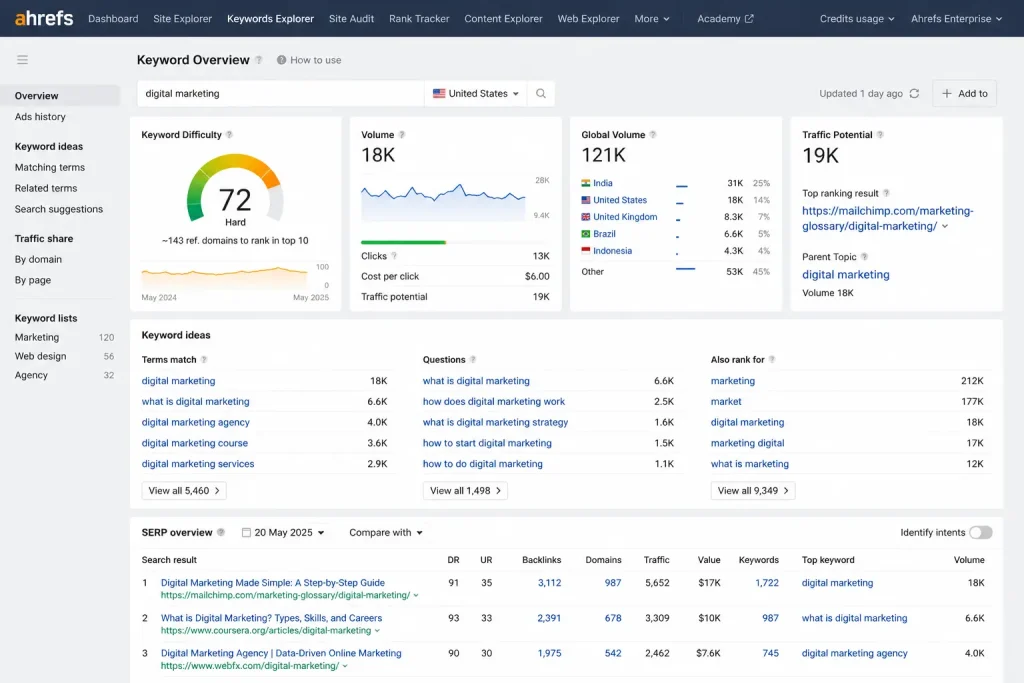Image resolution: width=1024 pixels, height=683 pixels.
Task: Click the Brazil flag icon
Action: (586, 234)
